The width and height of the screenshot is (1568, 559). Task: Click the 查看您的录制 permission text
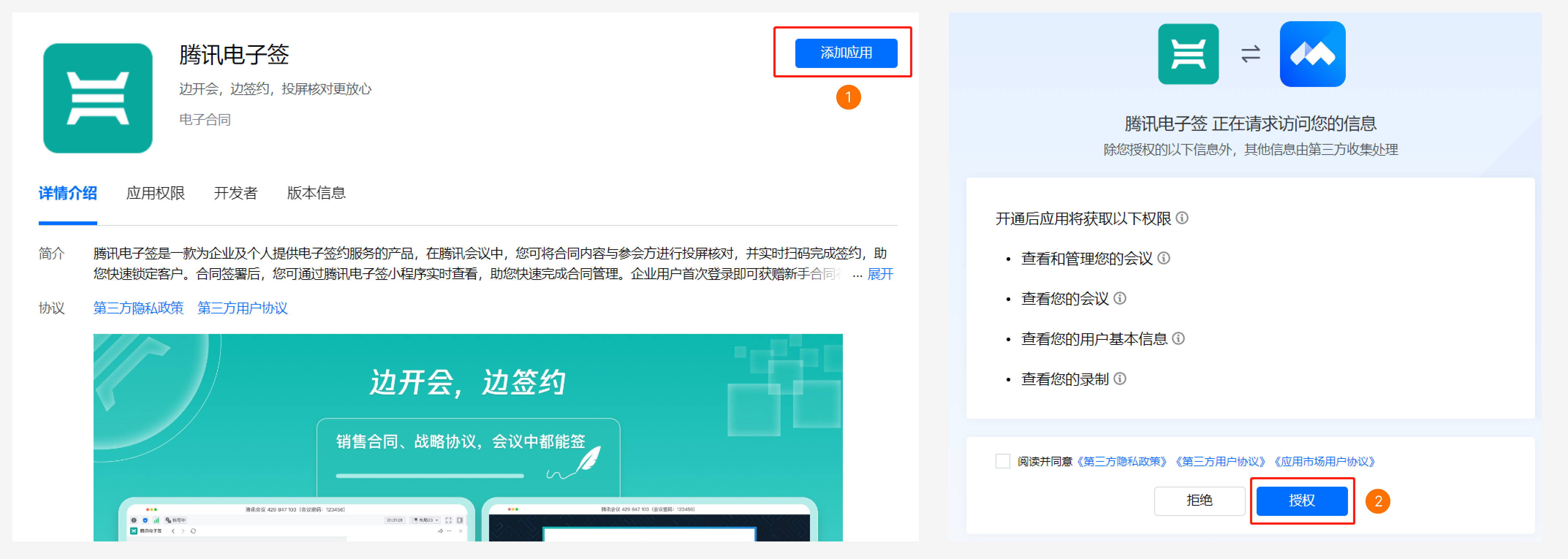[1065, 379]
